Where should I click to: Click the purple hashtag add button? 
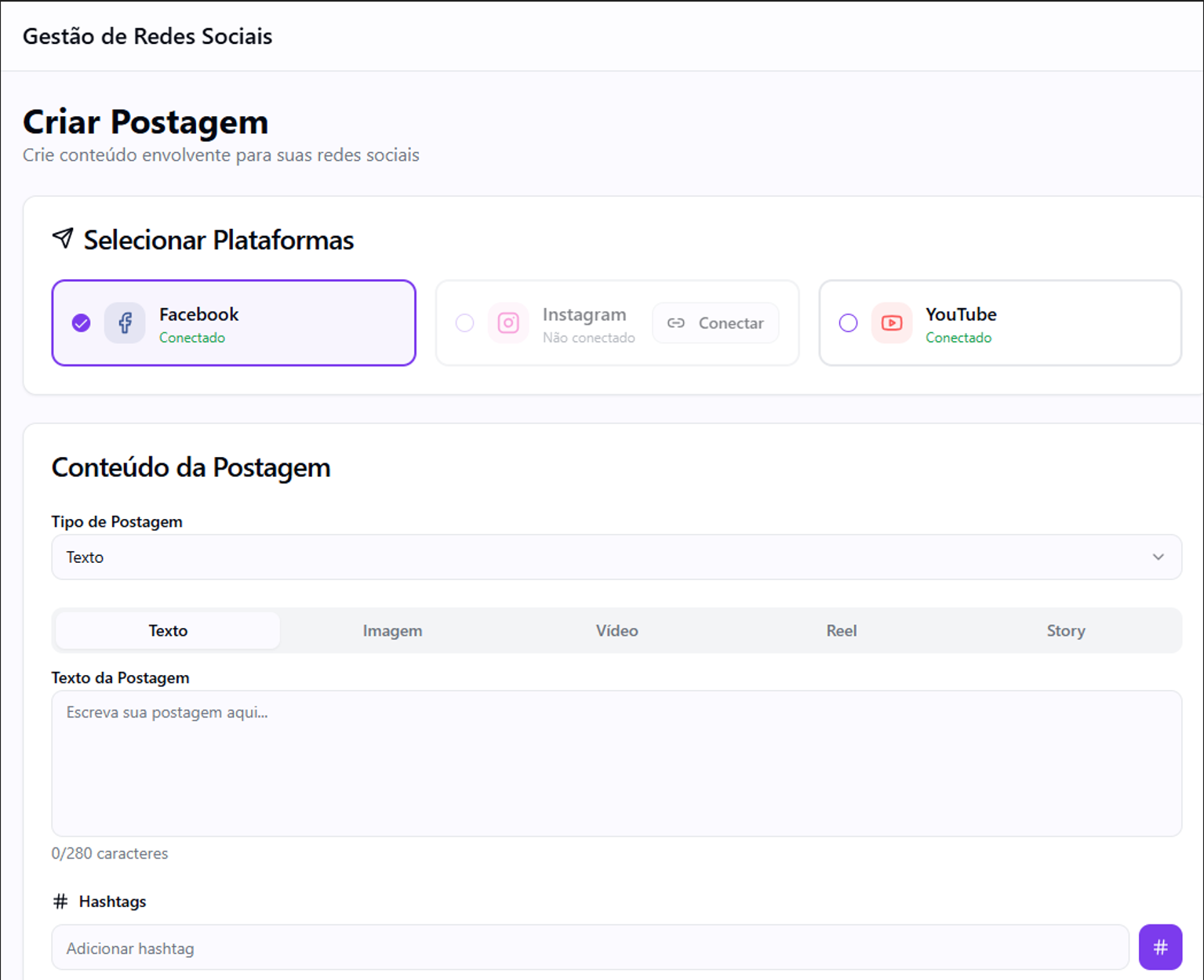click(1160, 947)
